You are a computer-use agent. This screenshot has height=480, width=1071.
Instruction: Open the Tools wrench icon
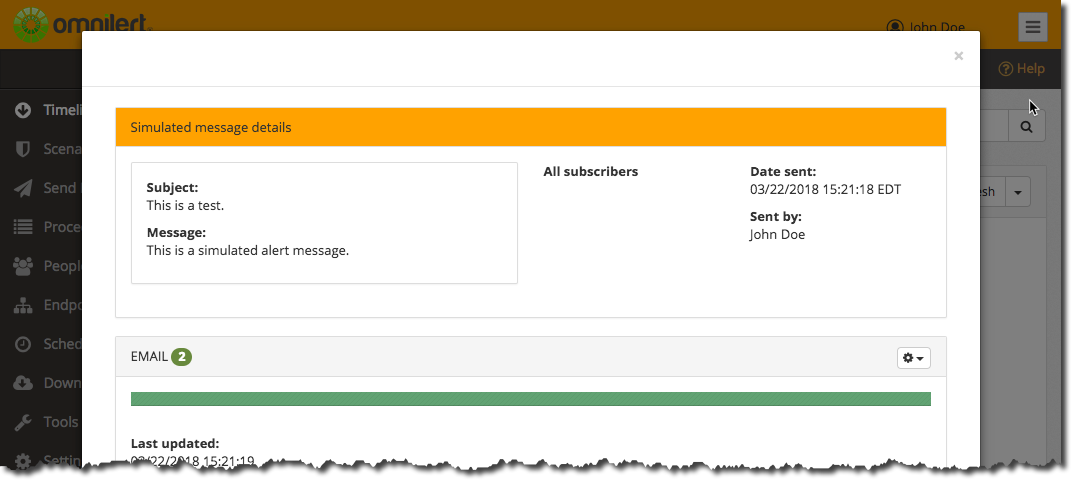tap(23, 422)
